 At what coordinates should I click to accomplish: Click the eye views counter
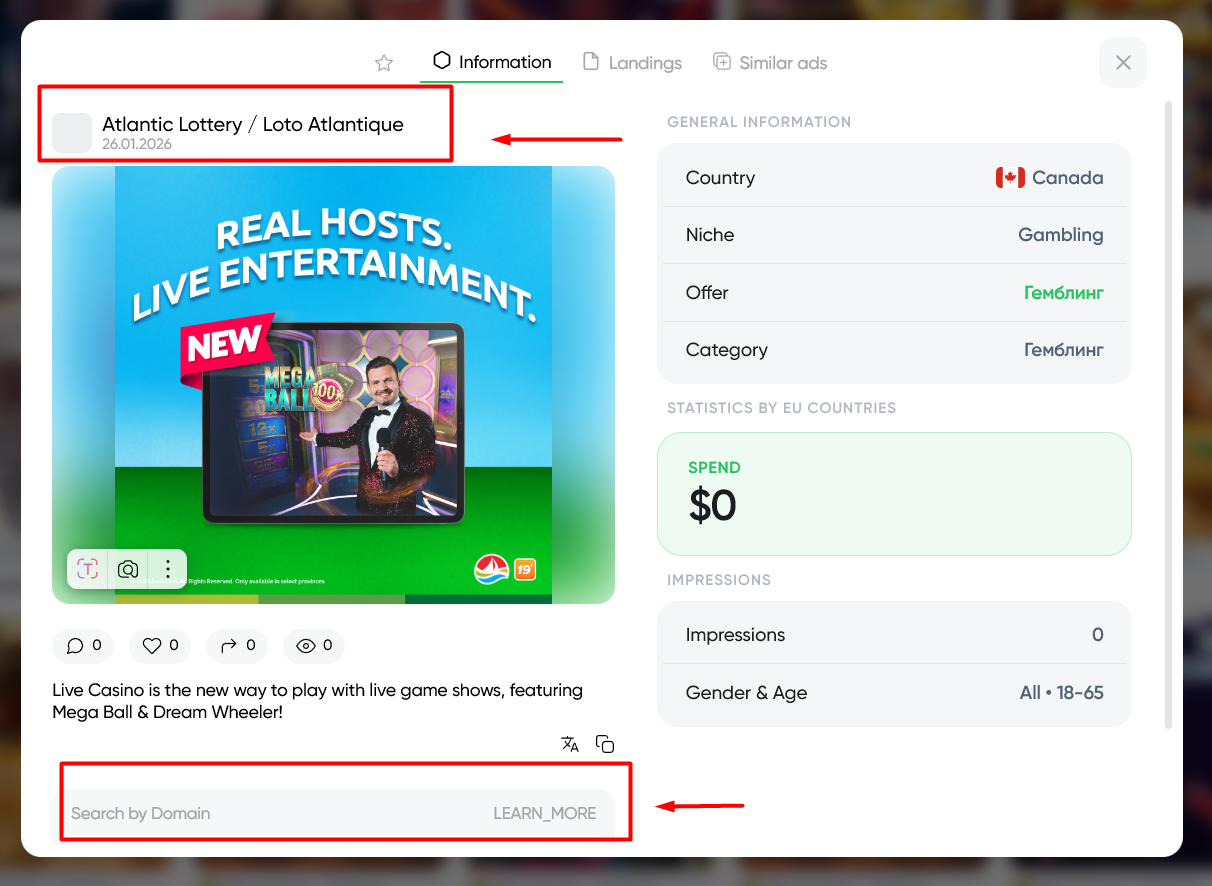pyautogui.click(x=314, y=646)
